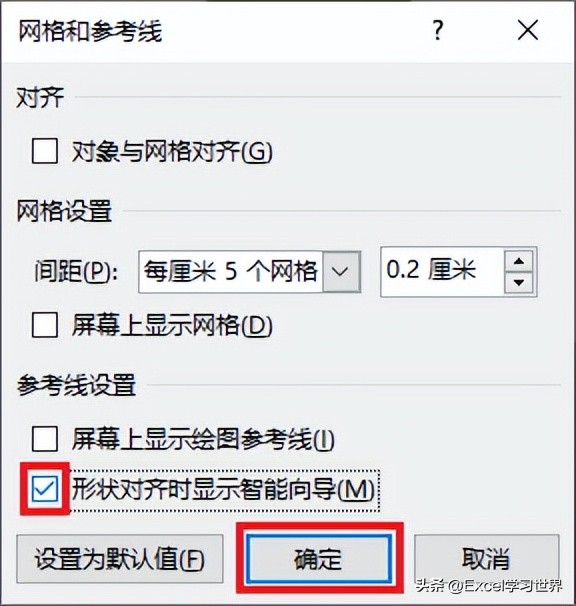This screenshot has width=576, height=606.
Task: Open the 每厘米 5 个网格 combo box
Action: 250,272
